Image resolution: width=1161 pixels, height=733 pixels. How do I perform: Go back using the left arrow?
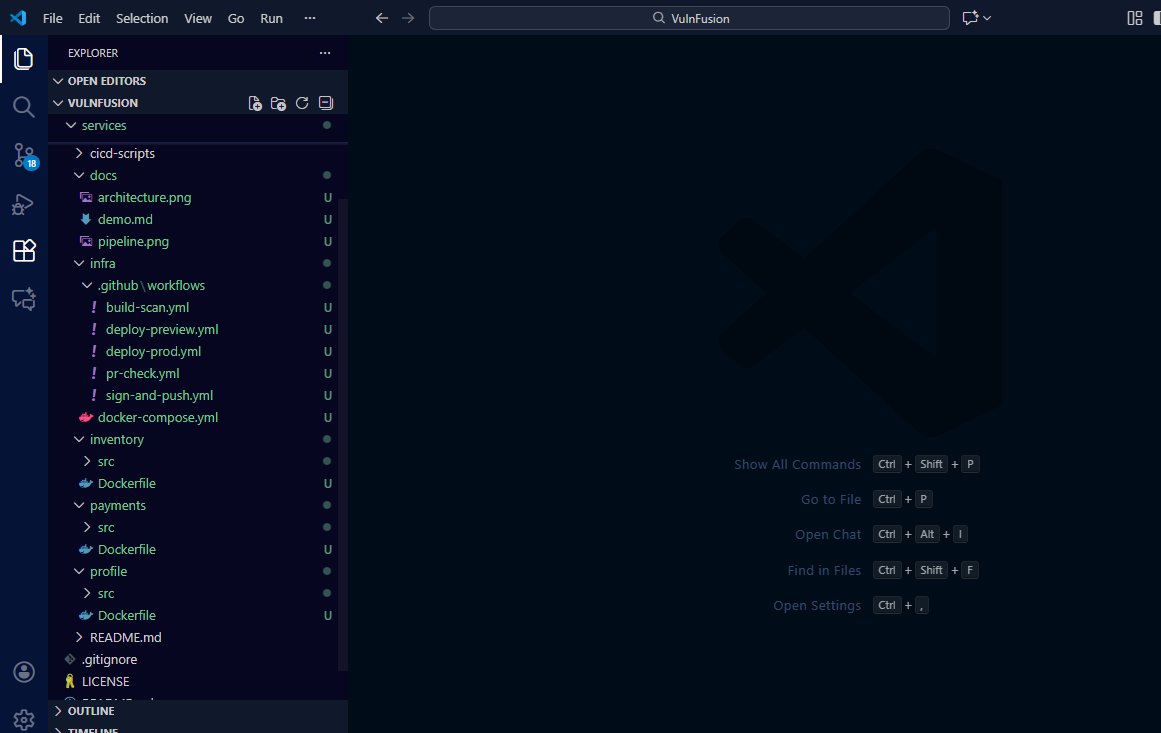[382, 18]
